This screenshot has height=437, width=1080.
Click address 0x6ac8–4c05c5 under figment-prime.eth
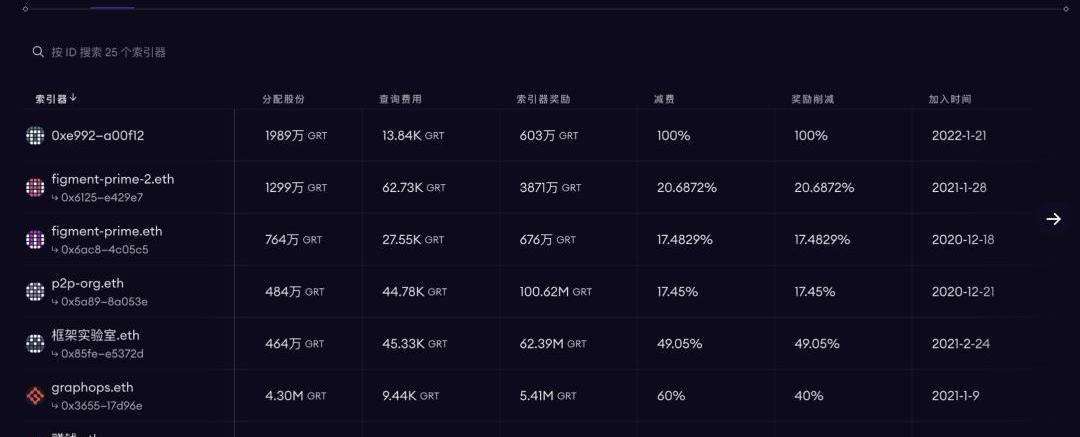point(105,249)
